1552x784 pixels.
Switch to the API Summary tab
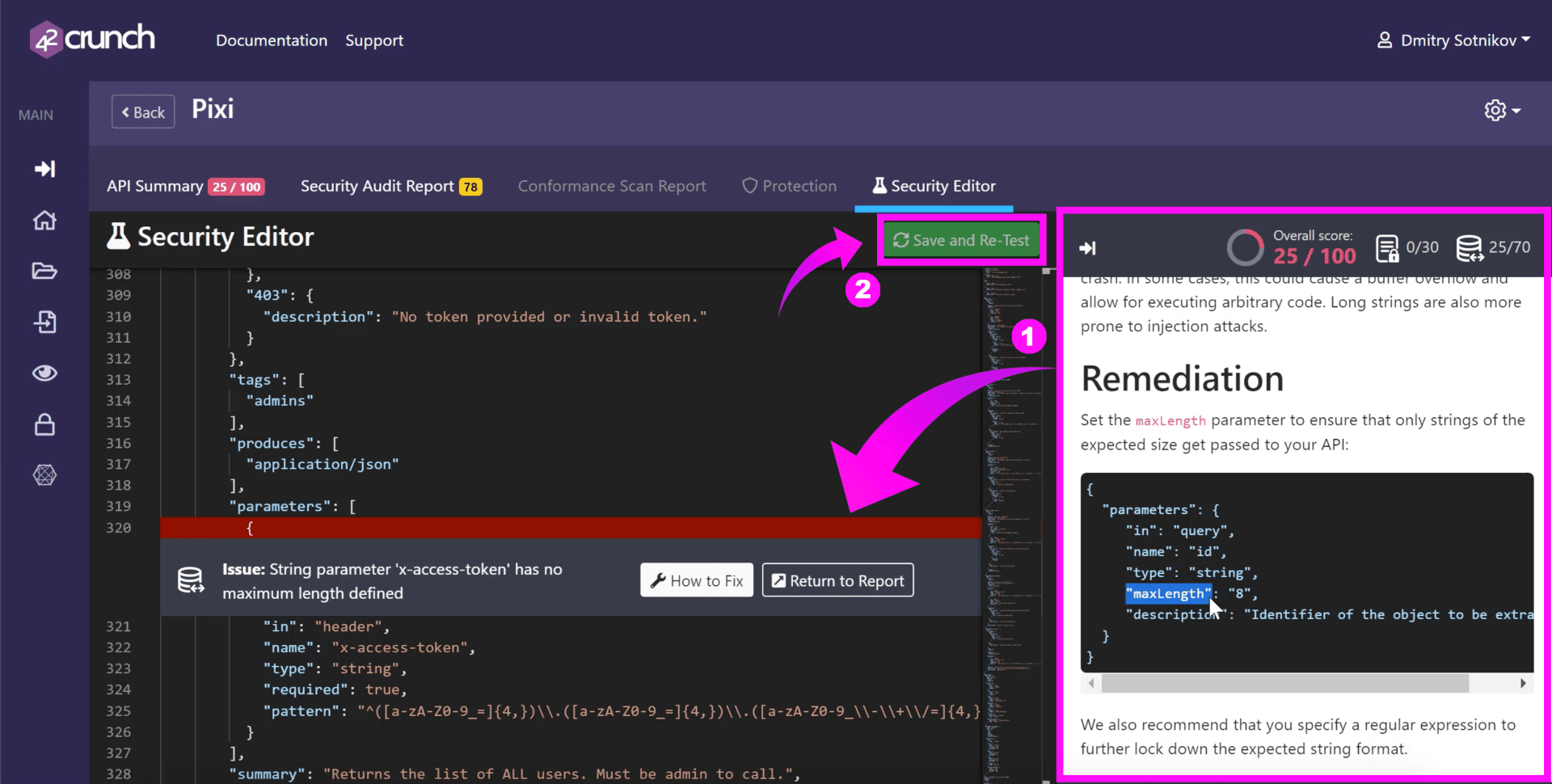pyautogui.click(x=185, y=186)
